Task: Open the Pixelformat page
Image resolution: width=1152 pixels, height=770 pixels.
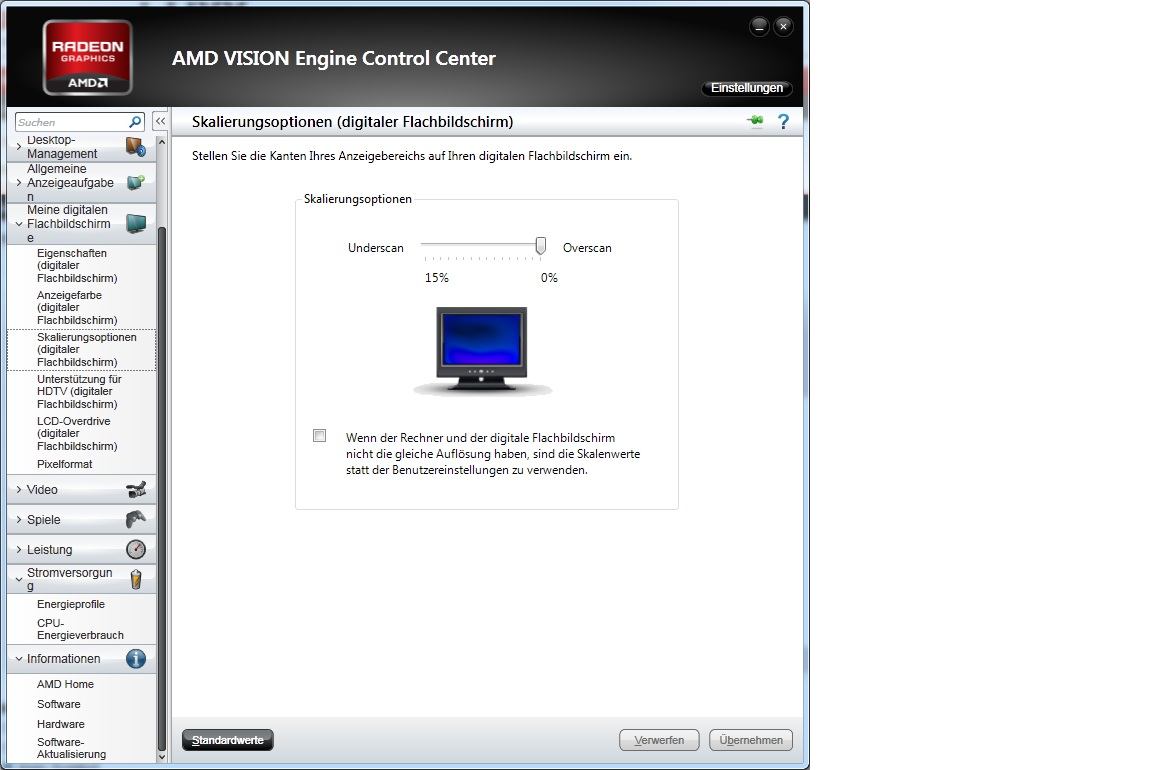Action: pos(65,464)
